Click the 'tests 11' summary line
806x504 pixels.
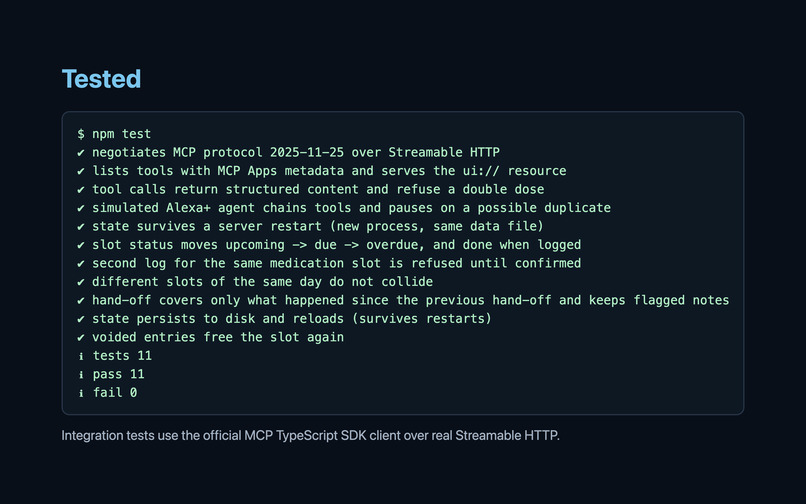click(115, 356)
